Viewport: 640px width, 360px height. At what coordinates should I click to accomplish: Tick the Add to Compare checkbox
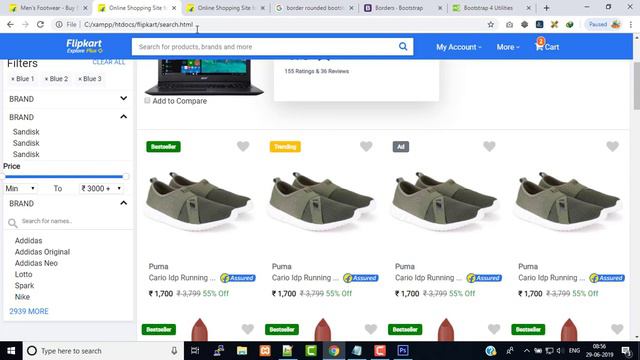coord(147,100)
